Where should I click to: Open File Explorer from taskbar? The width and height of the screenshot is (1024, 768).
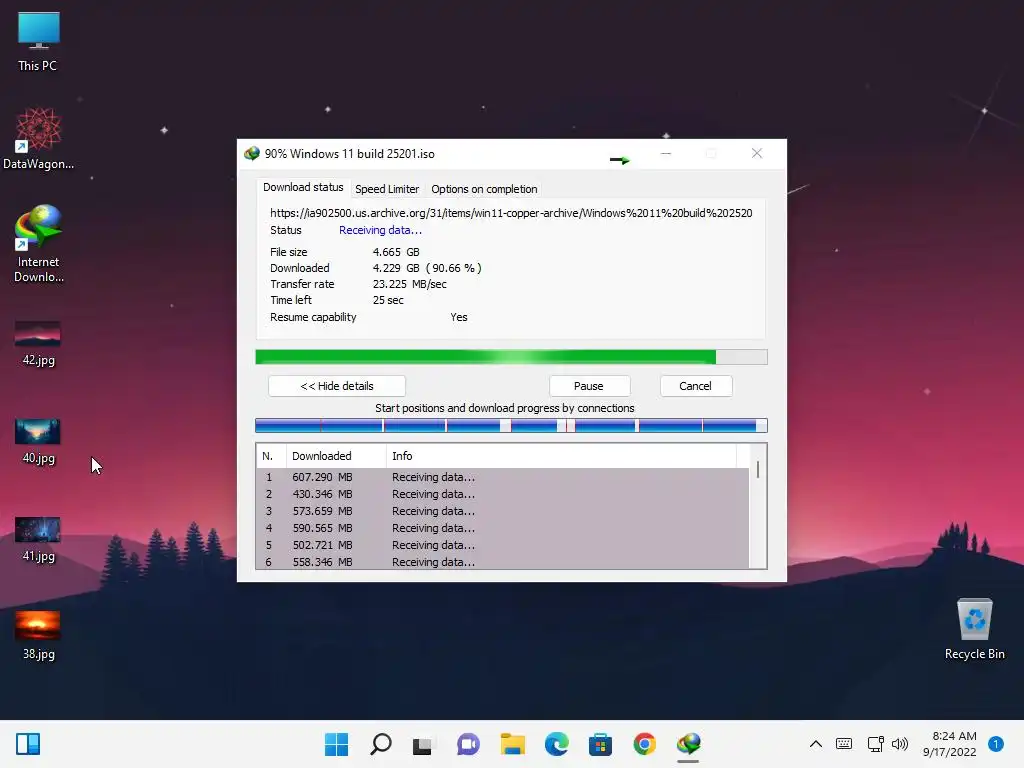click(513, 744)
